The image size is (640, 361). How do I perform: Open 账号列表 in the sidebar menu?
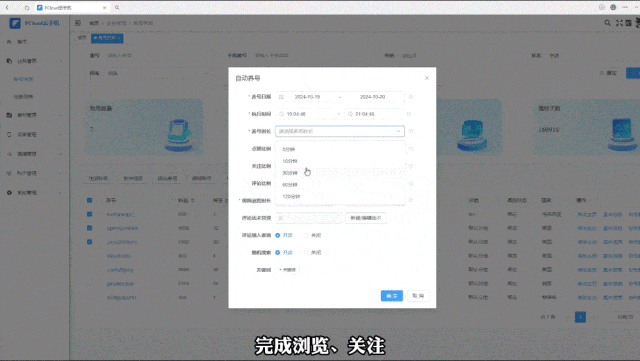pyautogui.click(x=23, y=79)
